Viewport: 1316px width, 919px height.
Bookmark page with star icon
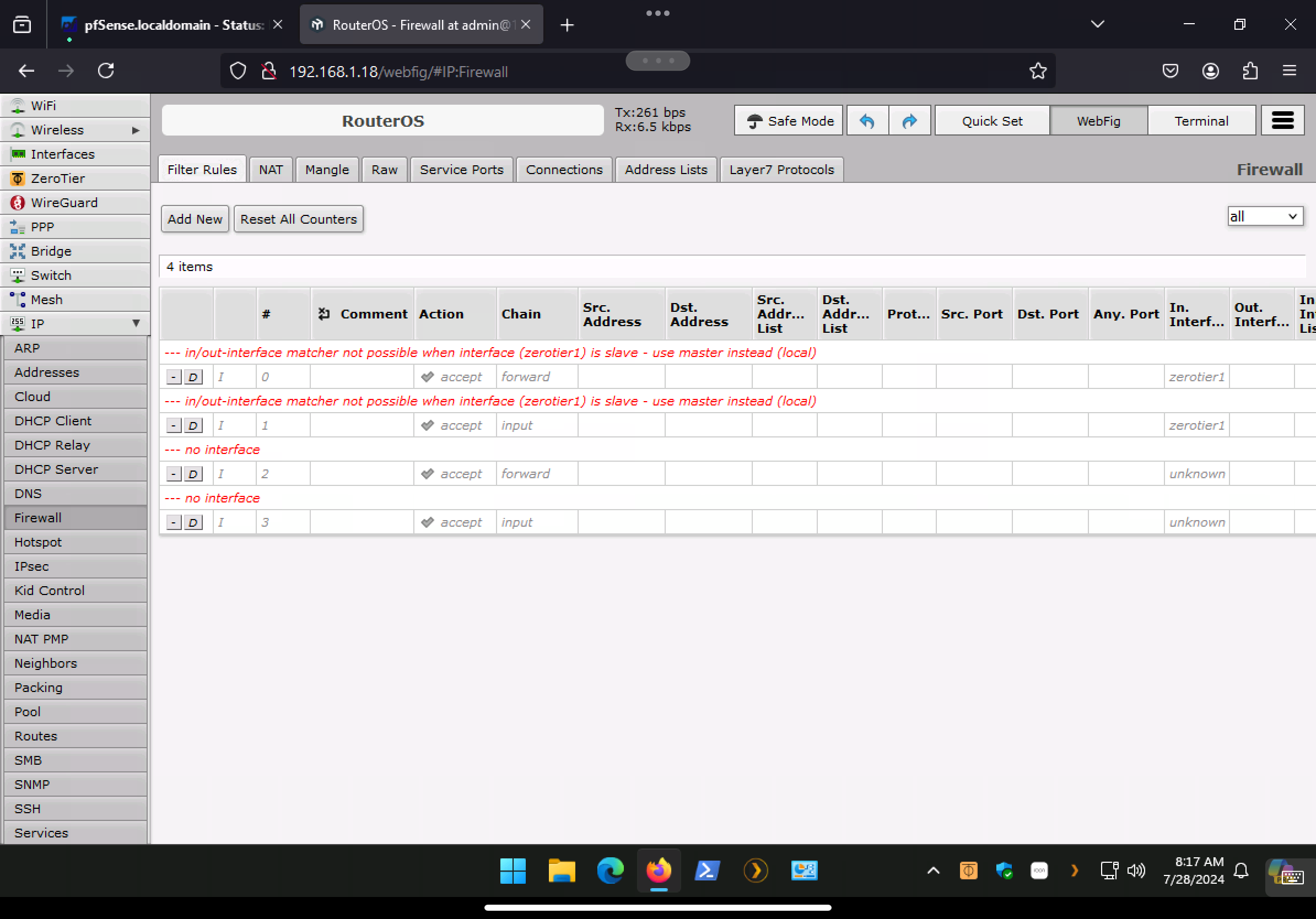click(1038, 71)
